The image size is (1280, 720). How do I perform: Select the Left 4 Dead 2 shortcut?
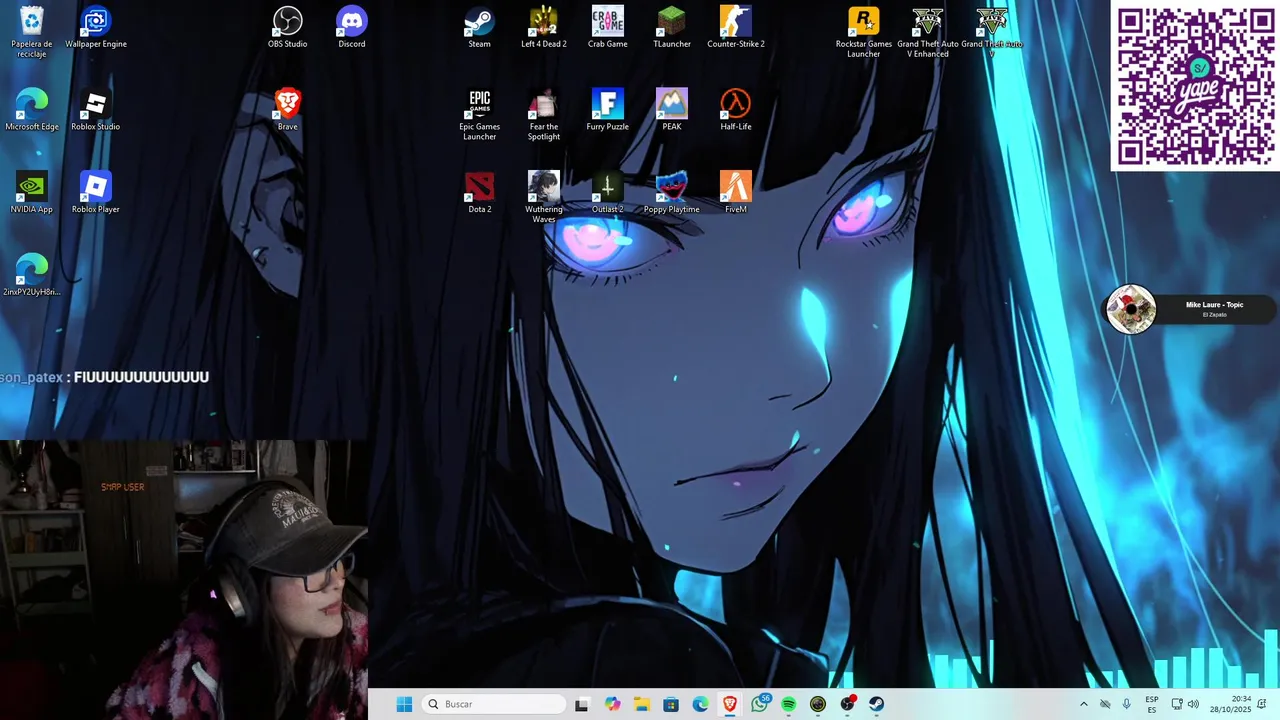coord(544,27)
